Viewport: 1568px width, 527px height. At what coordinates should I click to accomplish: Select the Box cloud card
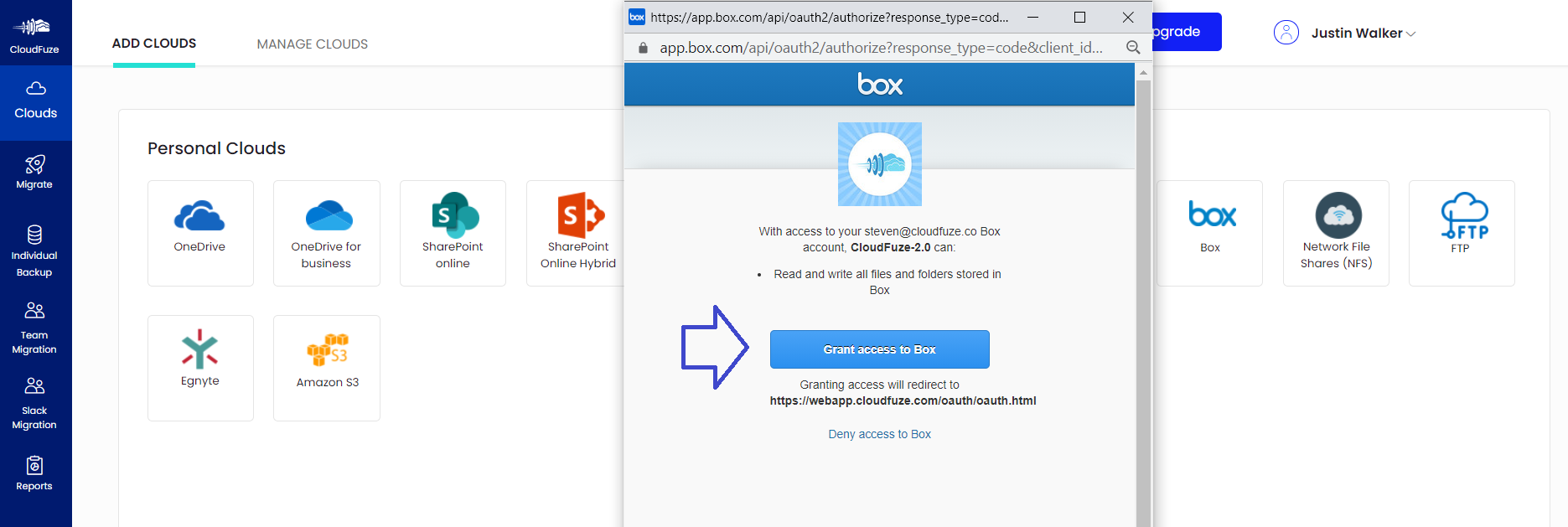1209,233
